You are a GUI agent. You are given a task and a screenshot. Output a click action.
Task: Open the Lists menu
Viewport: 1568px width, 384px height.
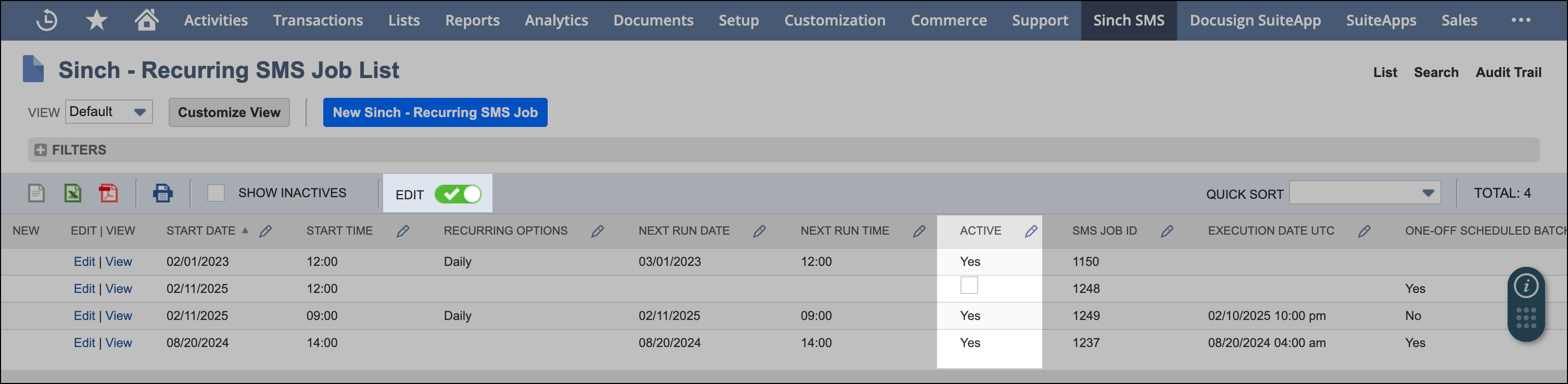click(x=404, y=20)
